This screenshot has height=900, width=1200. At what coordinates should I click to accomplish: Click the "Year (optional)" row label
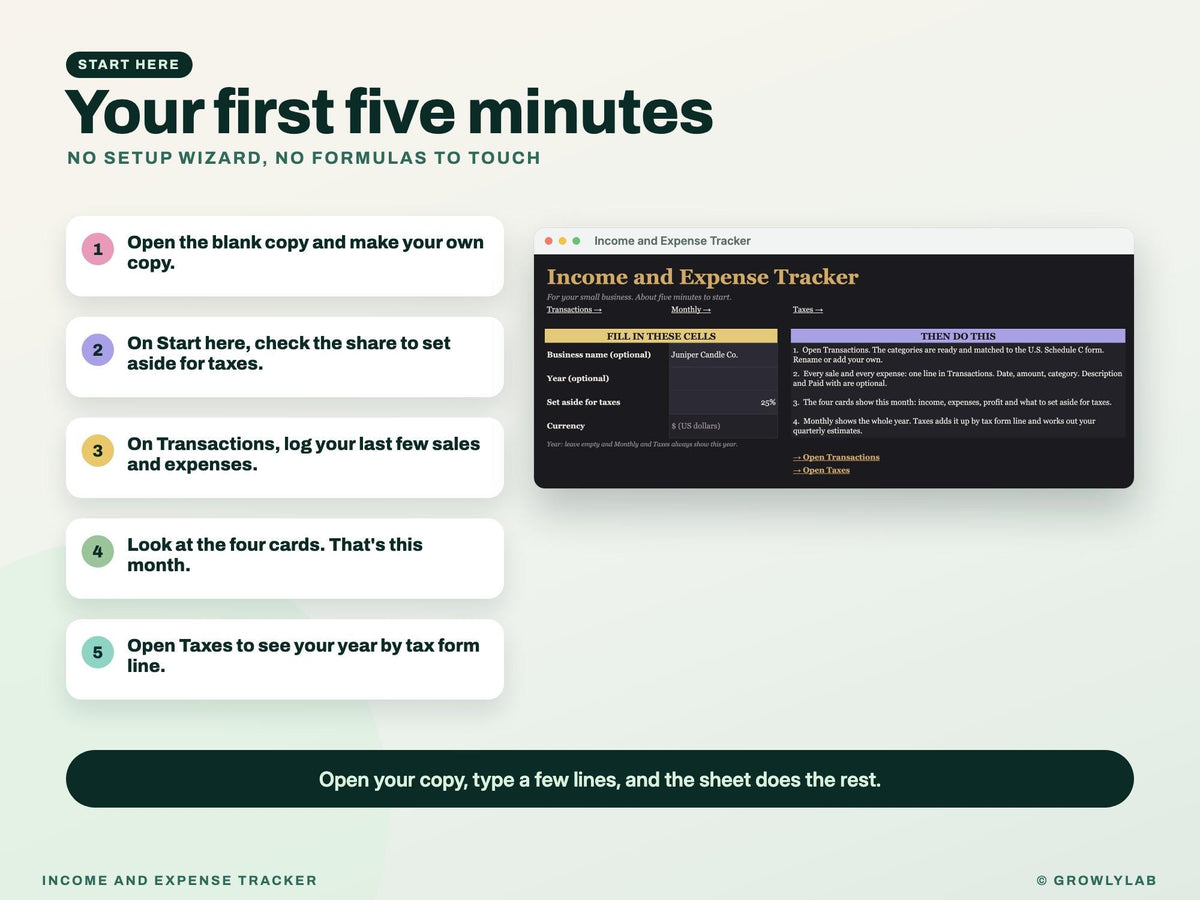578,378
